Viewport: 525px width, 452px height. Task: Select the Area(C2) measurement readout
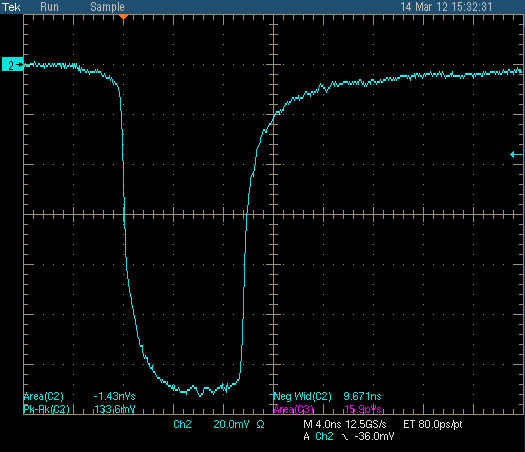coord(79,396)
